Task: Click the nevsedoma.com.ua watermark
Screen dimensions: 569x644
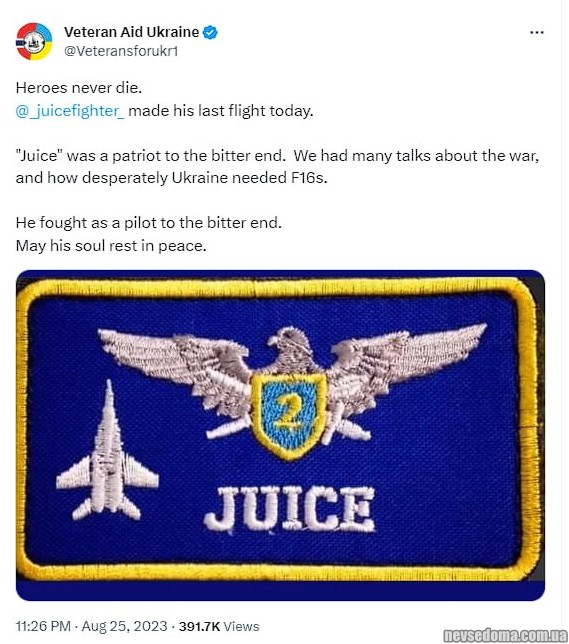Action: pos(506,635)
